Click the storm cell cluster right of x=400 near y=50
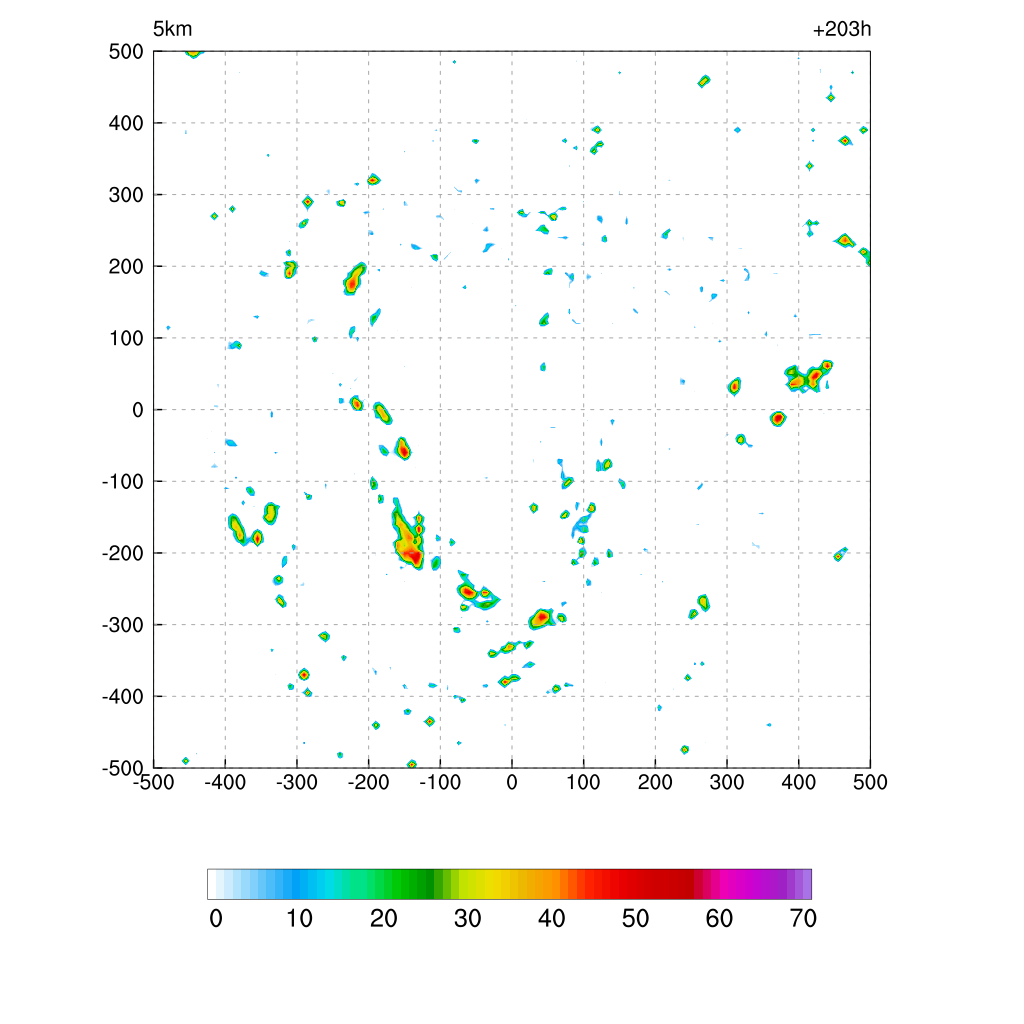 click(x=808, y=376)
